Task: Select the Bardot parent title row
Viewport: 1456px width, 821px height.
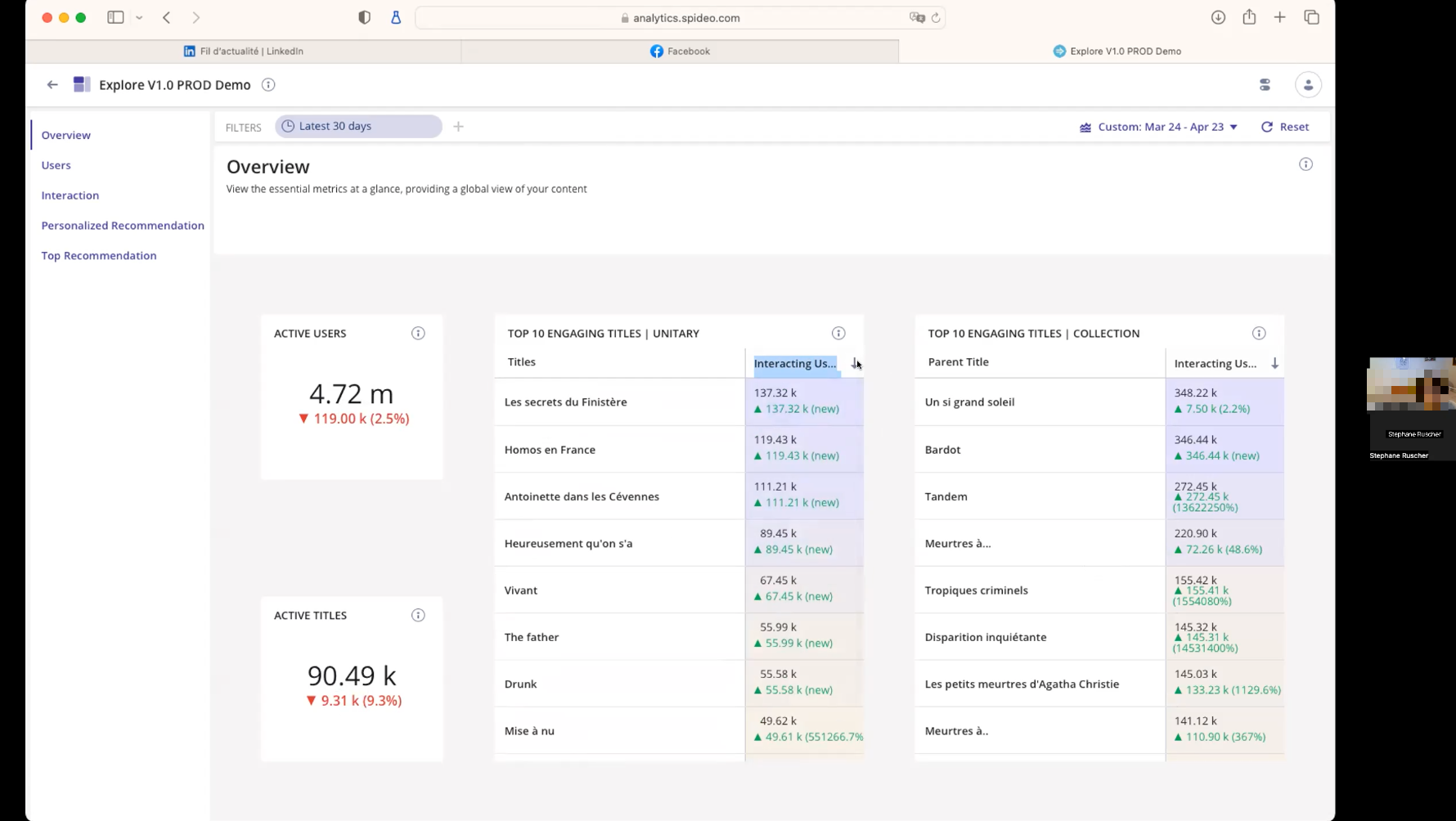Action: pyautogui.click(x=1099, y=449)
